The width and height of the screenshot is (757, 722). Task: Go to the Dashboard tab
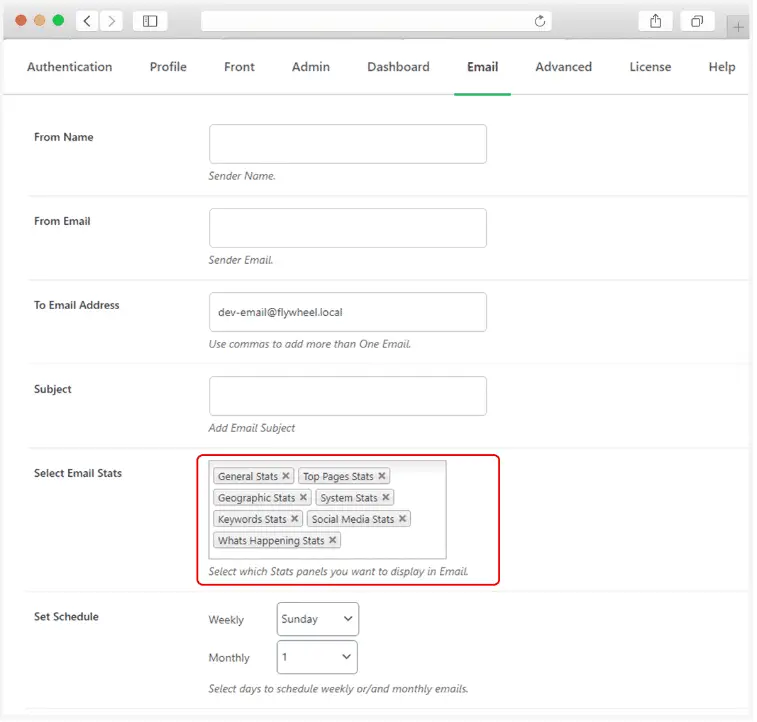pyautogui.click(x=398, y=67)
